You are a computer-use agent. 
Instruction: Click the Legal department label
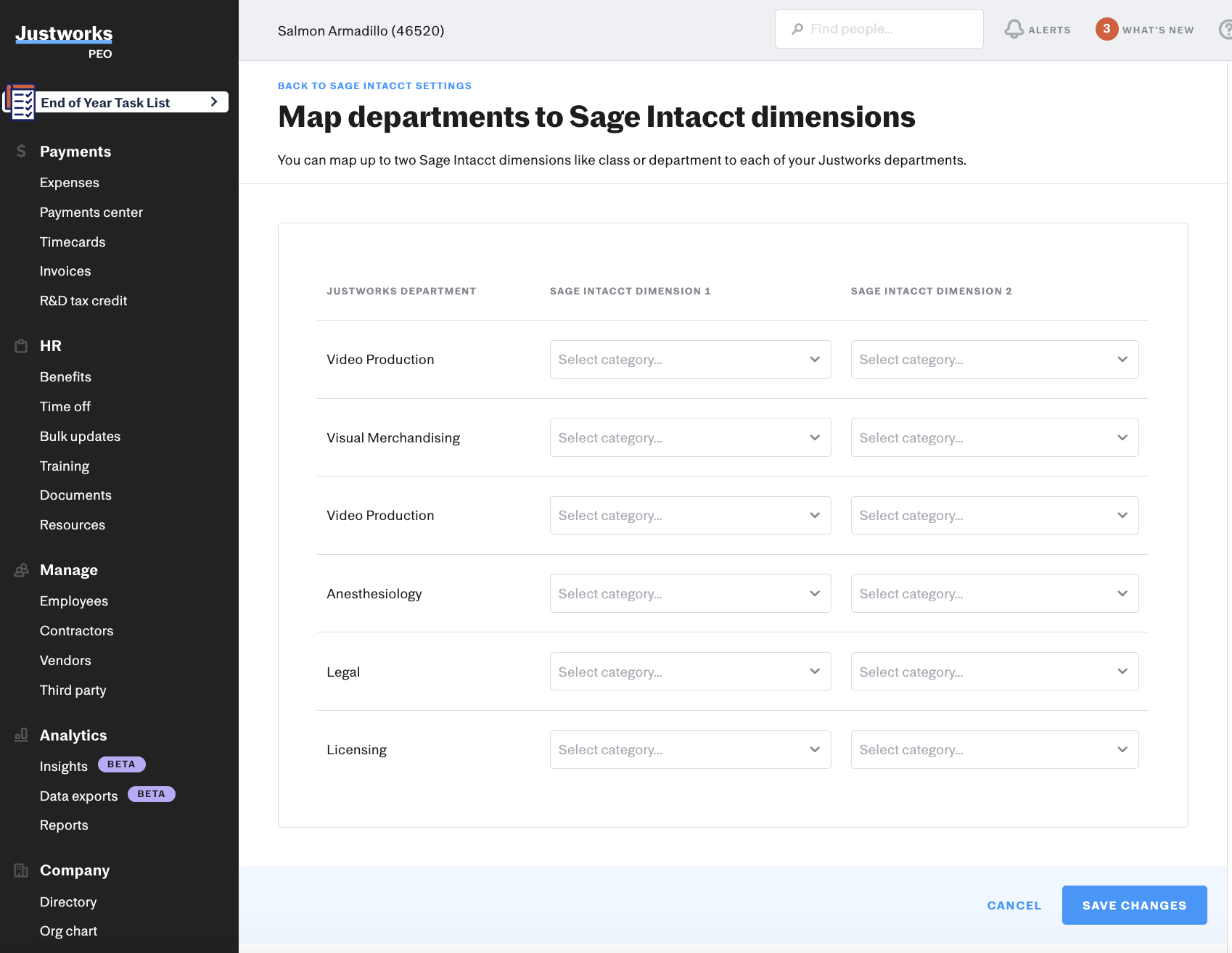(x=343, y=672)
